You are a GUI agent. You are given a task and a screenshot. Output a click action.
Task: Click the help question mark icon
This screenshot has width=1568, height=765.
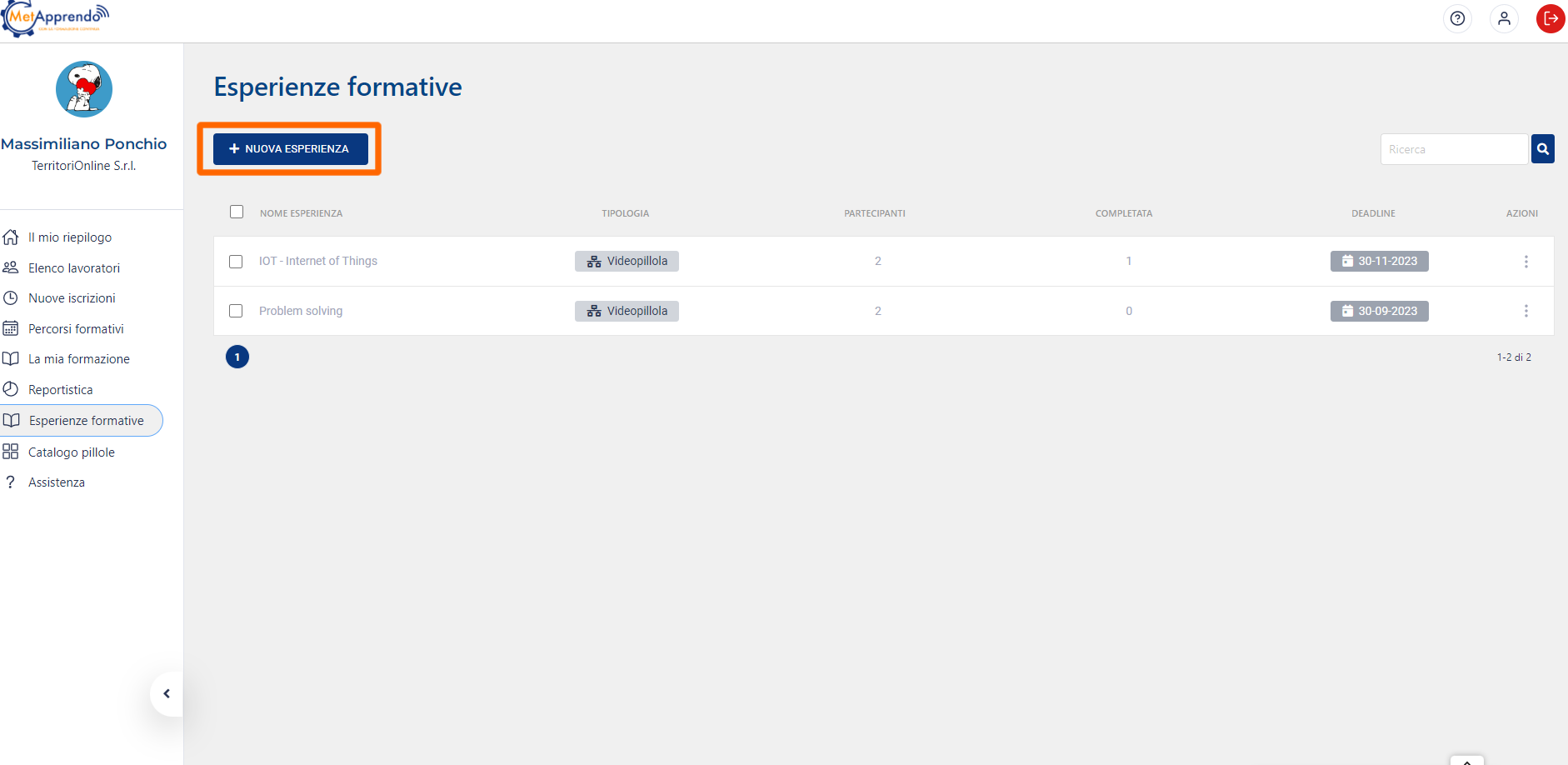(1457, 18)
